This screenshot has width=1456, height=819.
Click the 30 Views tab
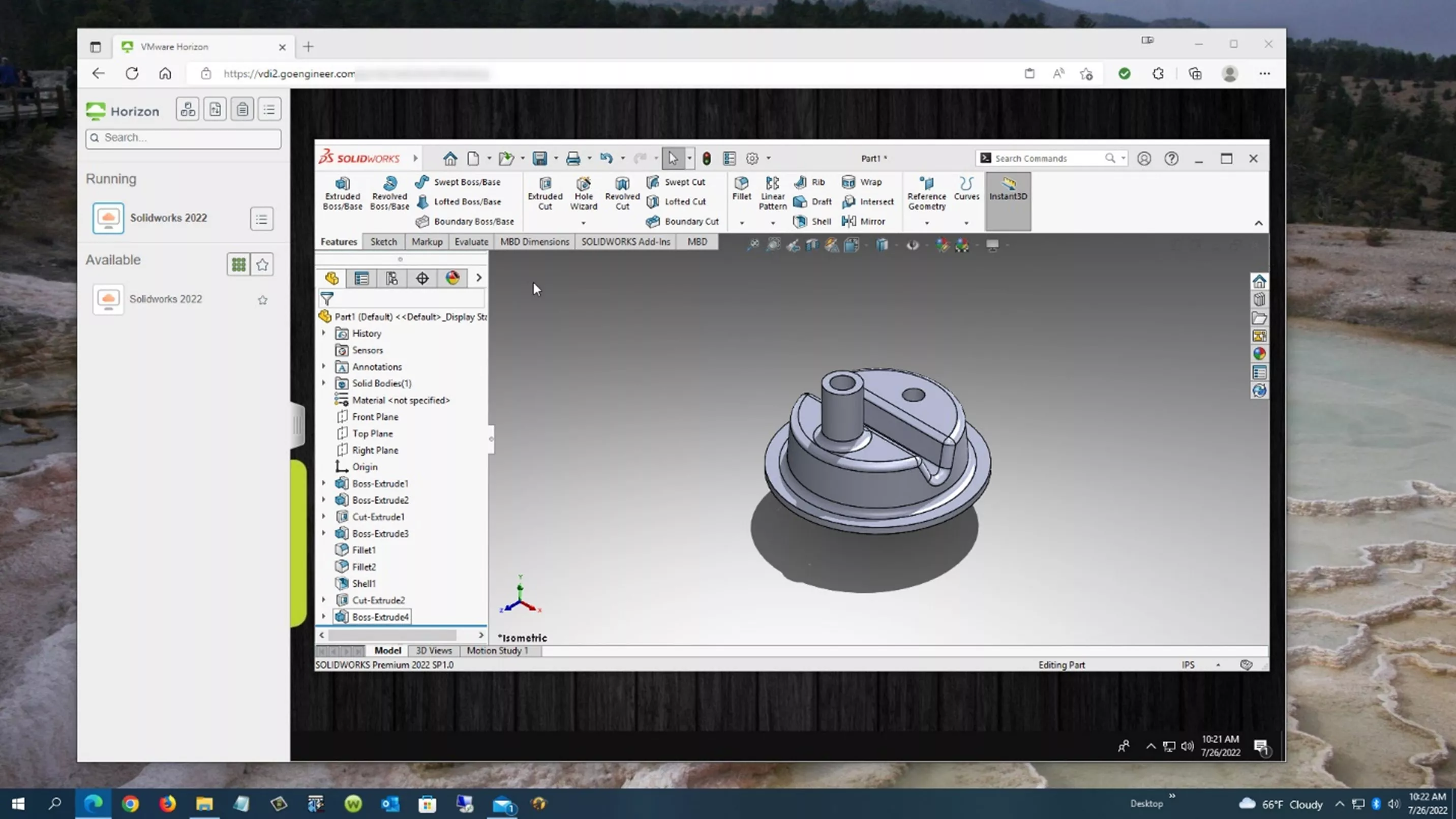click(434, 651)
